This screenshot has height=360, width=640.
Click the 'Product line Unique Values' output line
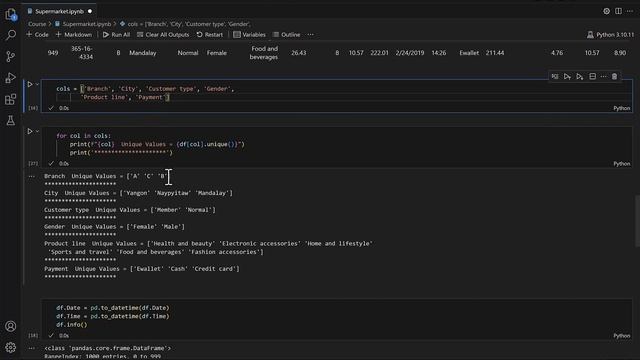(x=208, y=244)
